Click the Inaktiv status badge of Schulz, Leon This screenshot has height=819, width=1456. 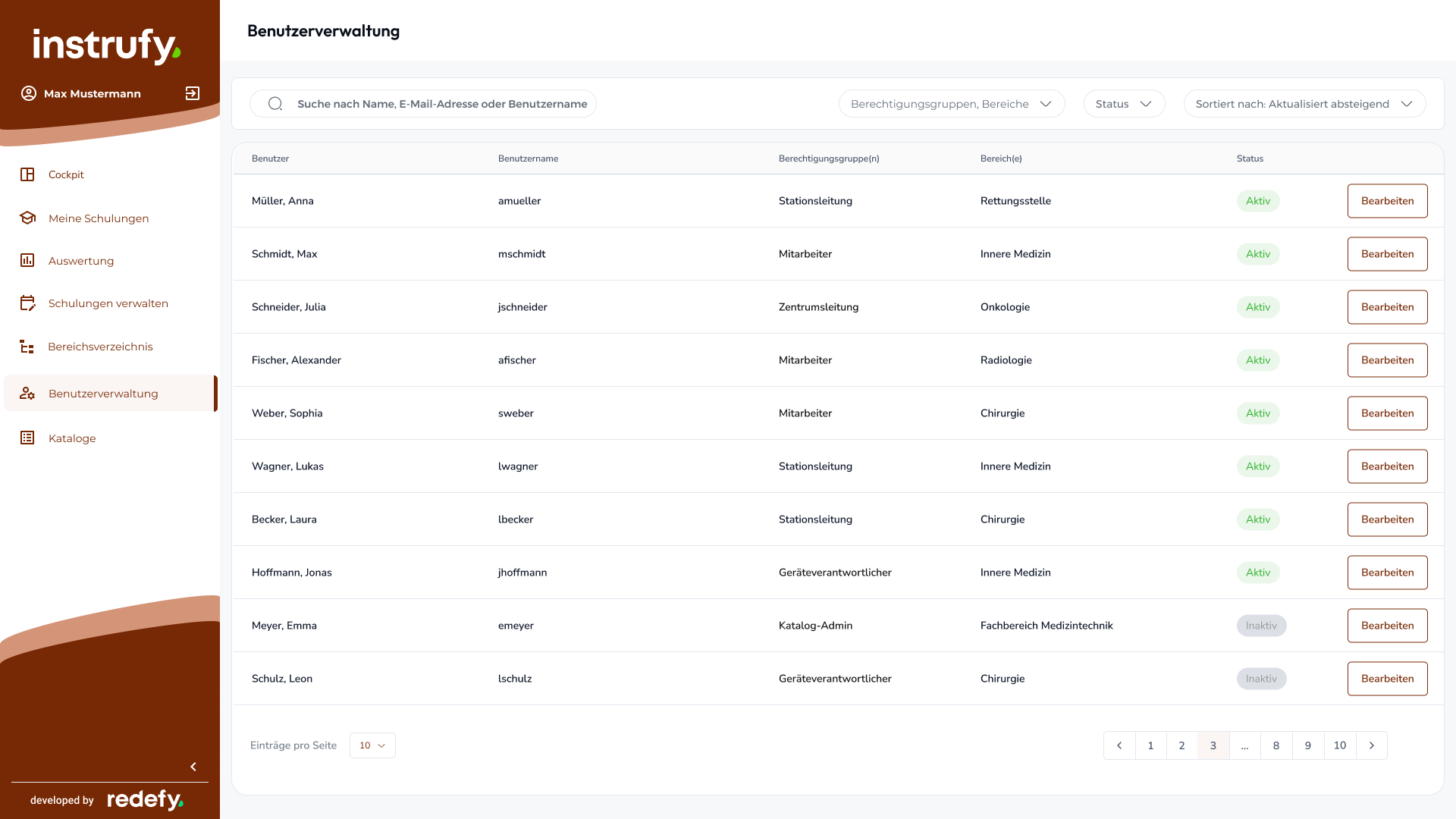click(x=1261, y=679)
